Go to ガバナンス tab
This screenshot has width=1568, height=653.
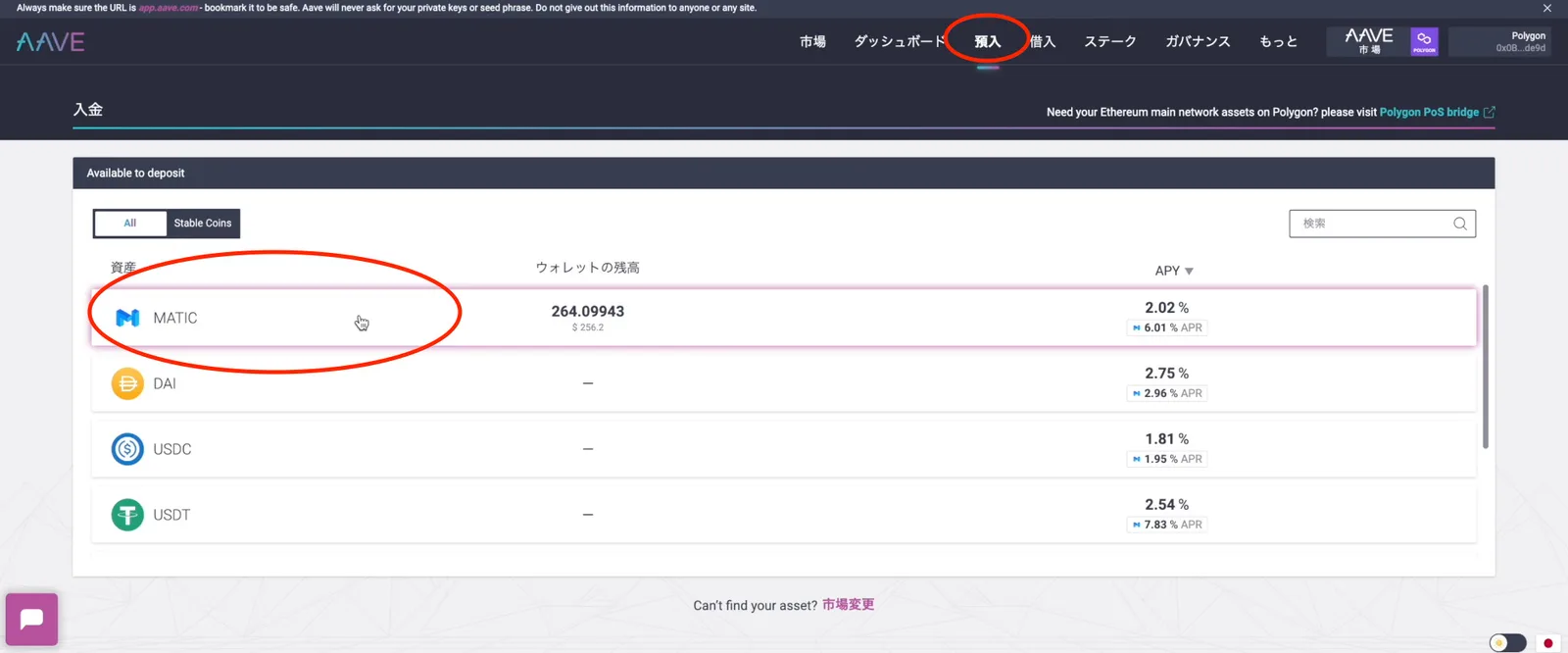1198,41
